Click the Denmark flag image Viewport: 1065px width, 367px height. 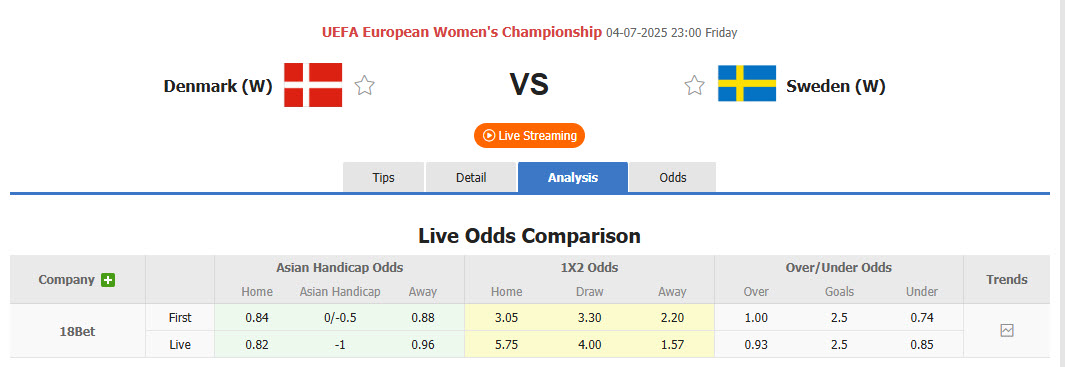tap(313, 85)
